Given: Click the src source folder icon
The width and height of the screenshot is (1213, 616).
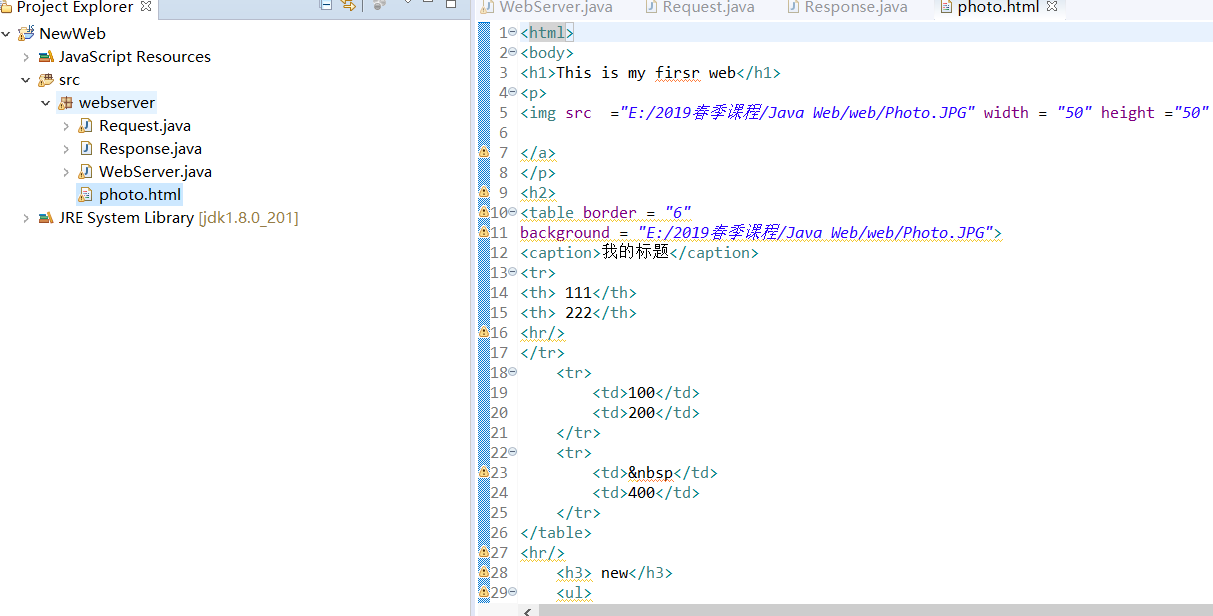Looking at the screenshot, I should [x=46, y=80].
